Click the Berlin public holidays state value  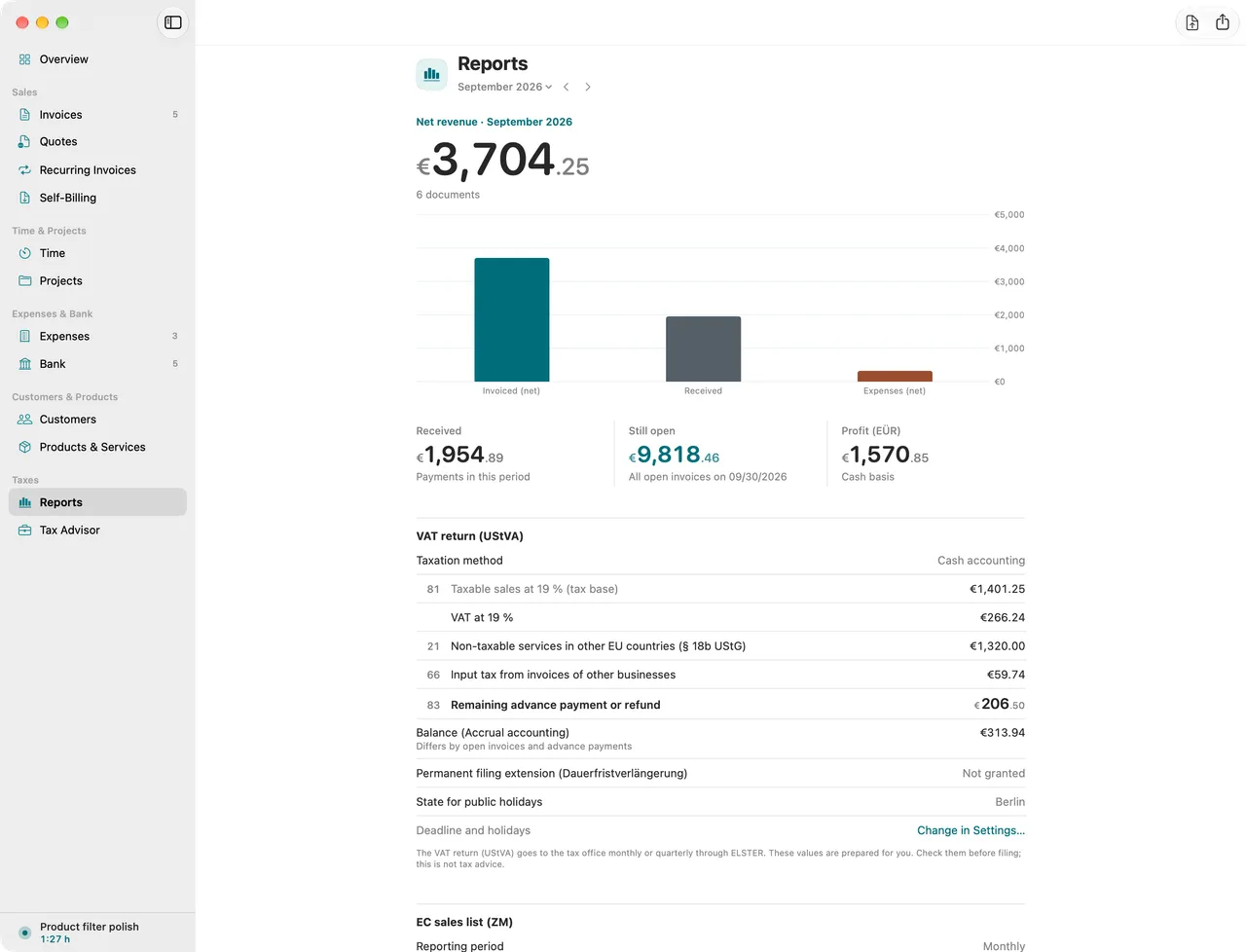coord(1009,802)
